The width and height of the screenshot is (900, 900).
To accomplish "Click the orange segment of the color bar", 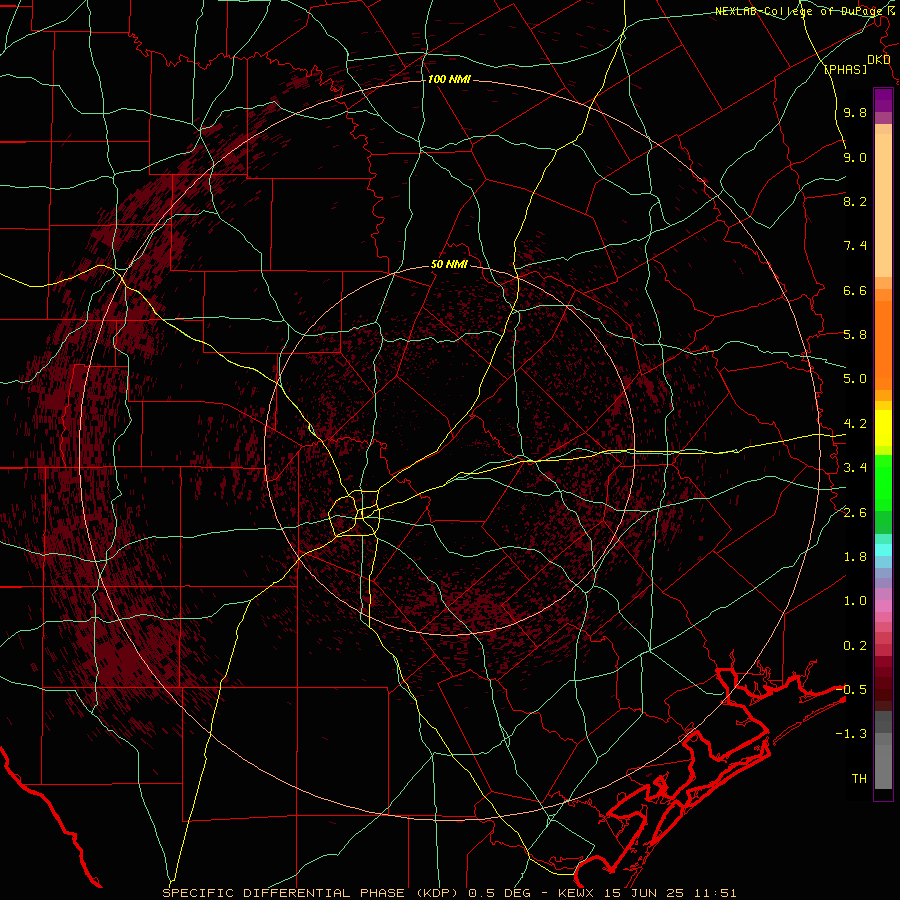I will pyautogui.click(x=883, y=346).
